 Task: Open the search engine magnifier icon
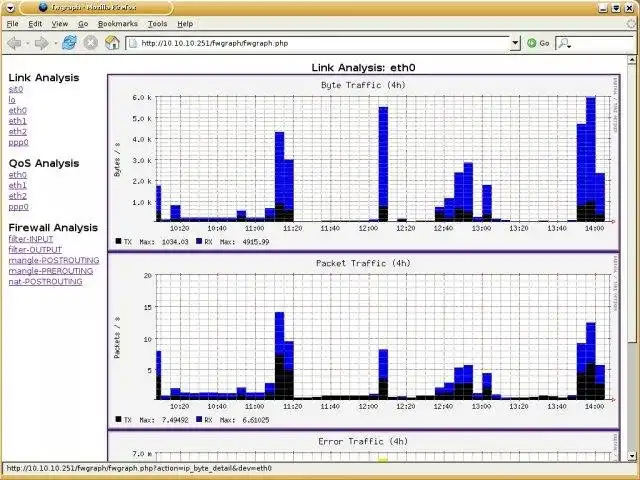[564, 43]
